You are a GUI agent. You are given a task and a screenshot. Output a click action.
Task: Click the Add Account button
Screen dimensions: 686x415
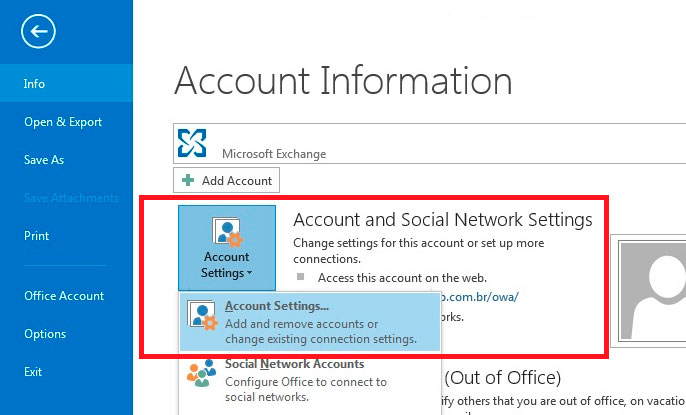point(226,180)
